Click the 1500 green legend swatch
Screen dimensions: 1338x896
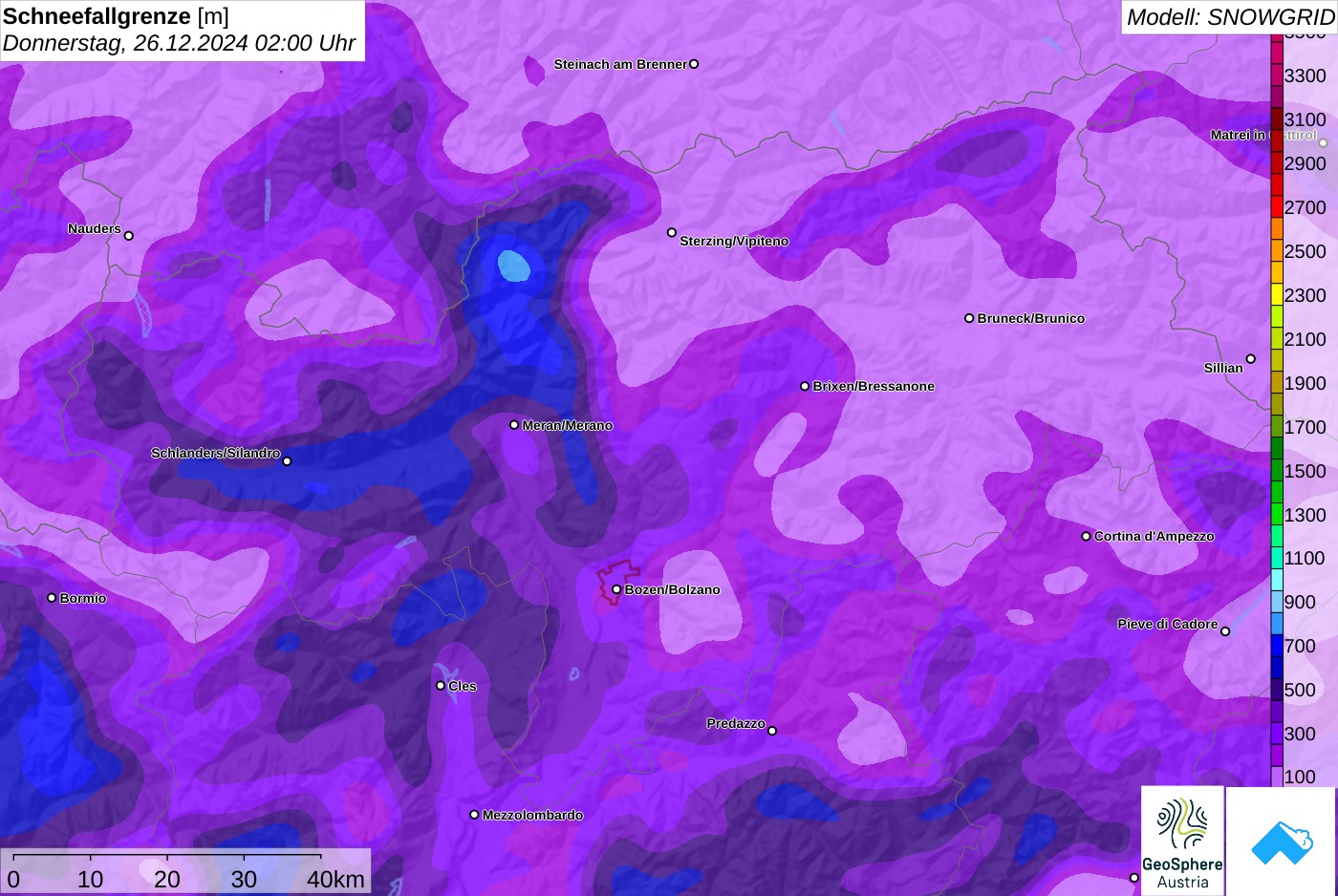[1277, 471]
